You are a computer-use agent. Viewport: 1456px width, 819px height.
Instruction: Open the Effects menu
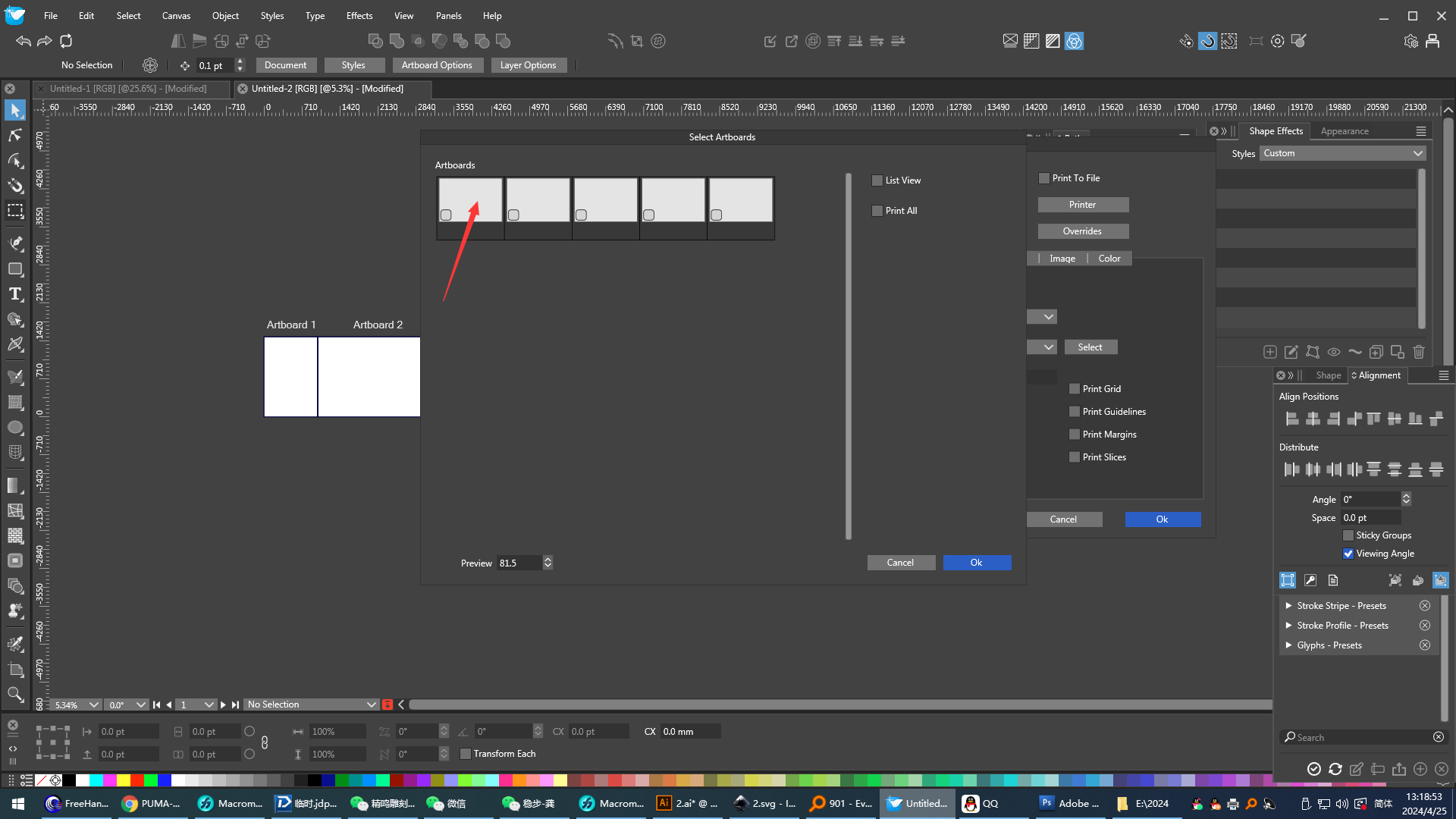tap(359, 15)
